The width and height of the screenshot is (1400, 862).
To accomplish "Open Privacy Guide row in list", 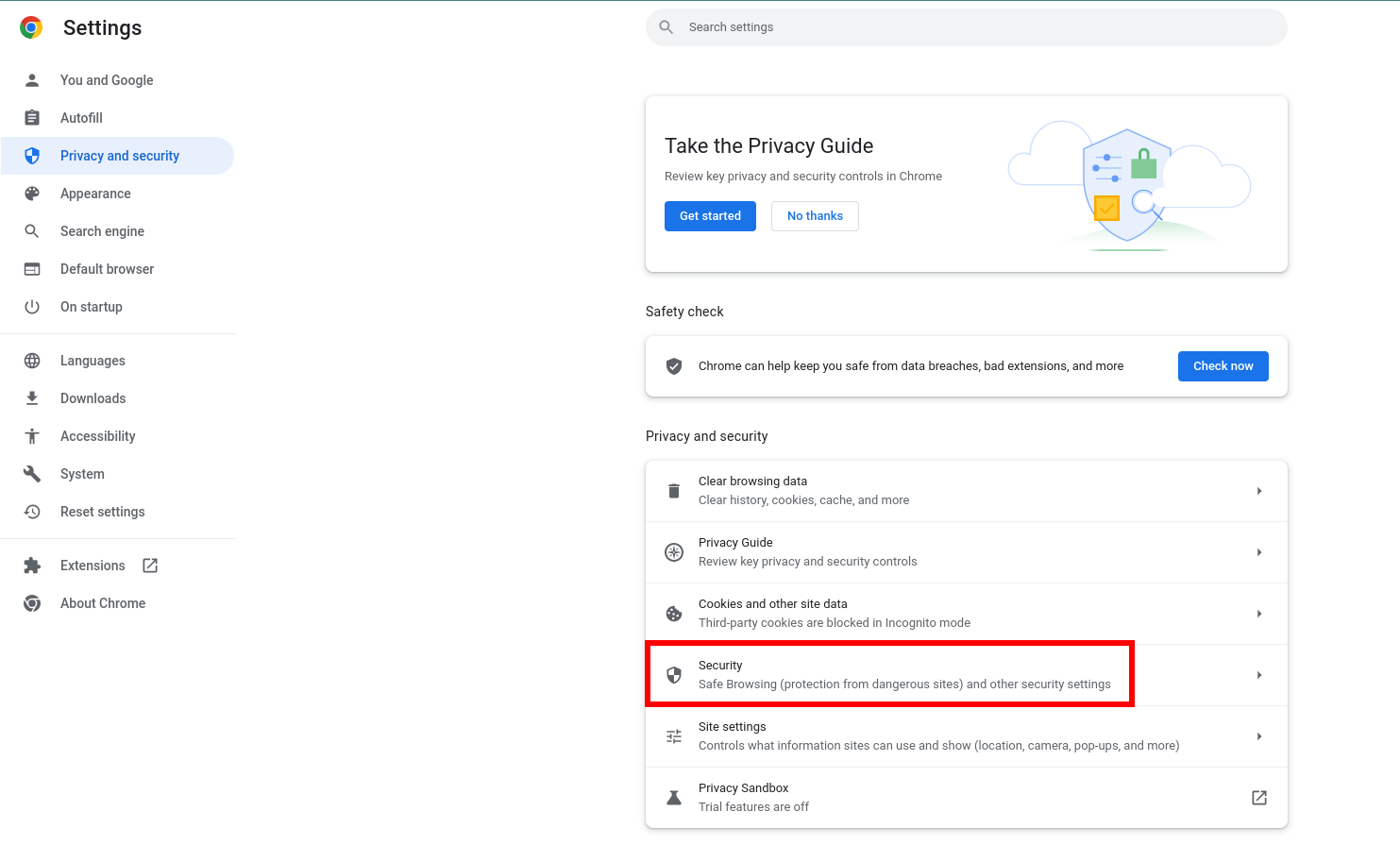I will tap(967, 552).
